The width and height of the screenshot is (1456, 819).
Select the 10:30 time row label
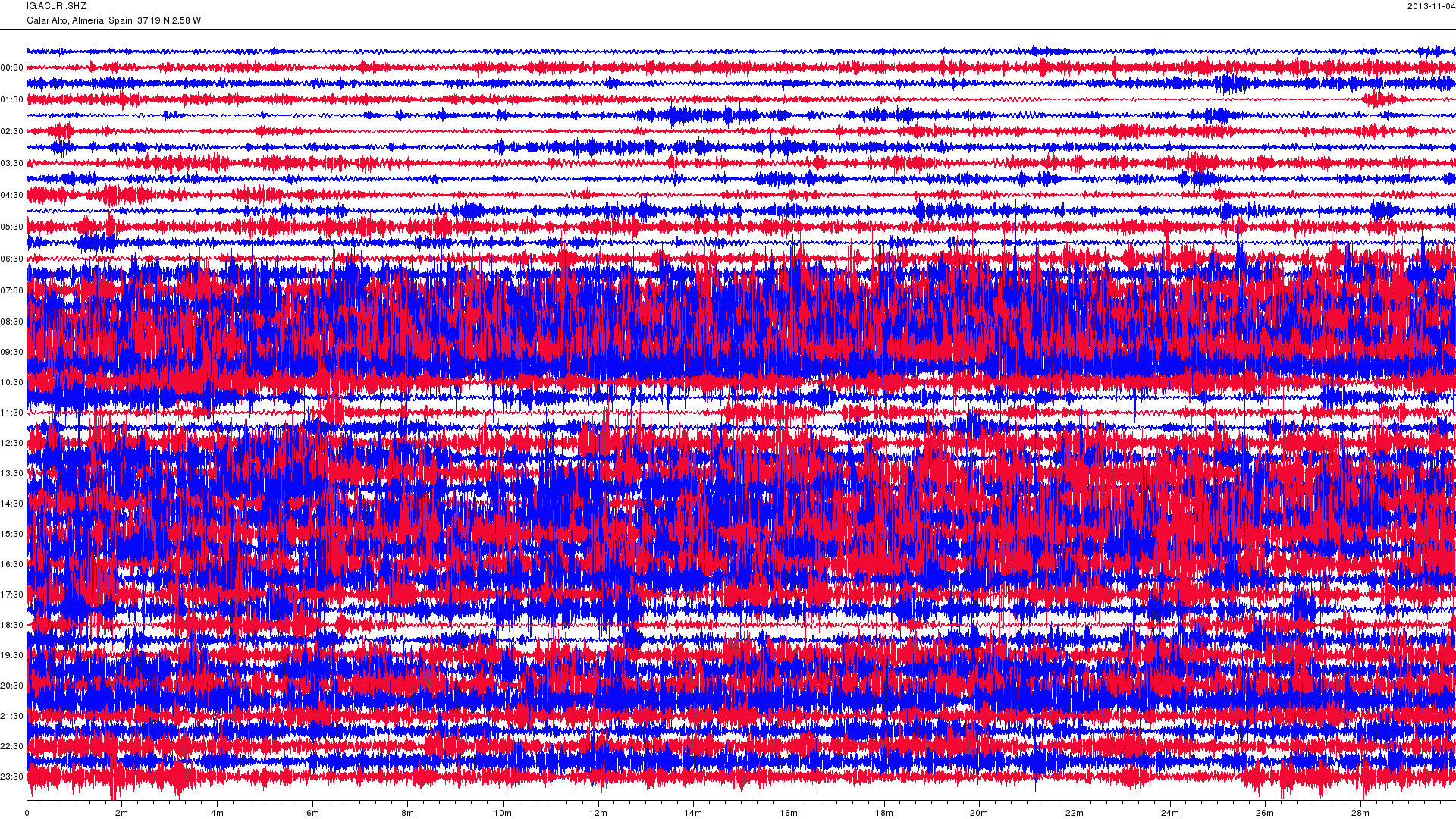click(x=12, y=383)
